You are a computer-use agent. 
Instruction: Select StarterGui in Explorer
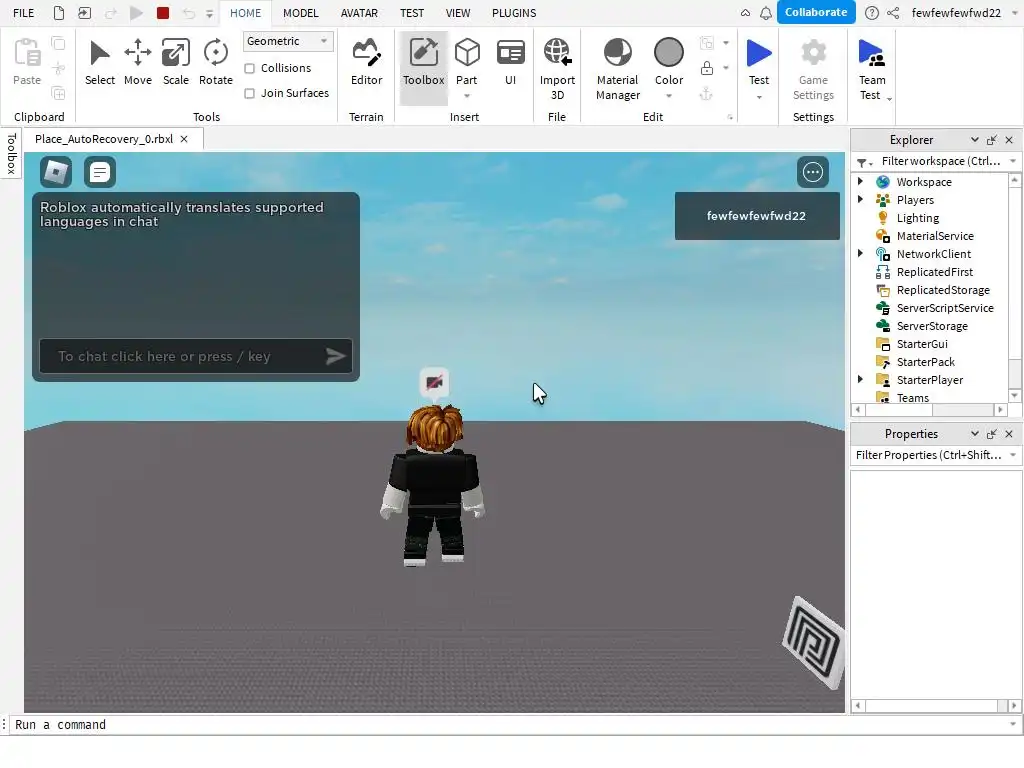click(x=921, y=344)
